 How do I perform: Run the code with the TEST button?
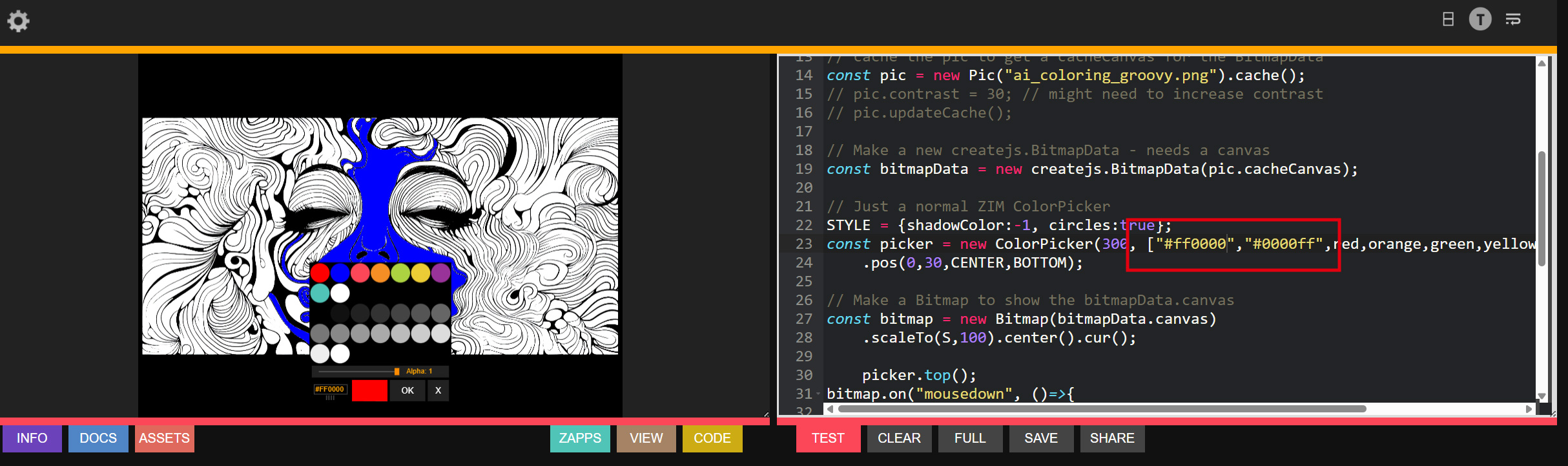point(827,438)
